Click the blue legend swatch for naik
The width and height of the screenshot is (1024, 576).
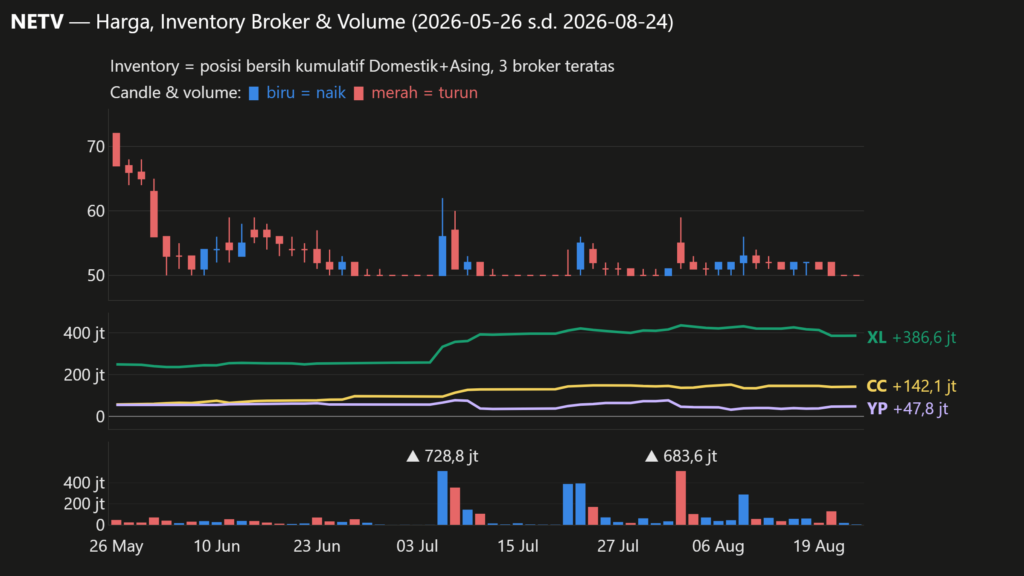(x=254, y=93)
